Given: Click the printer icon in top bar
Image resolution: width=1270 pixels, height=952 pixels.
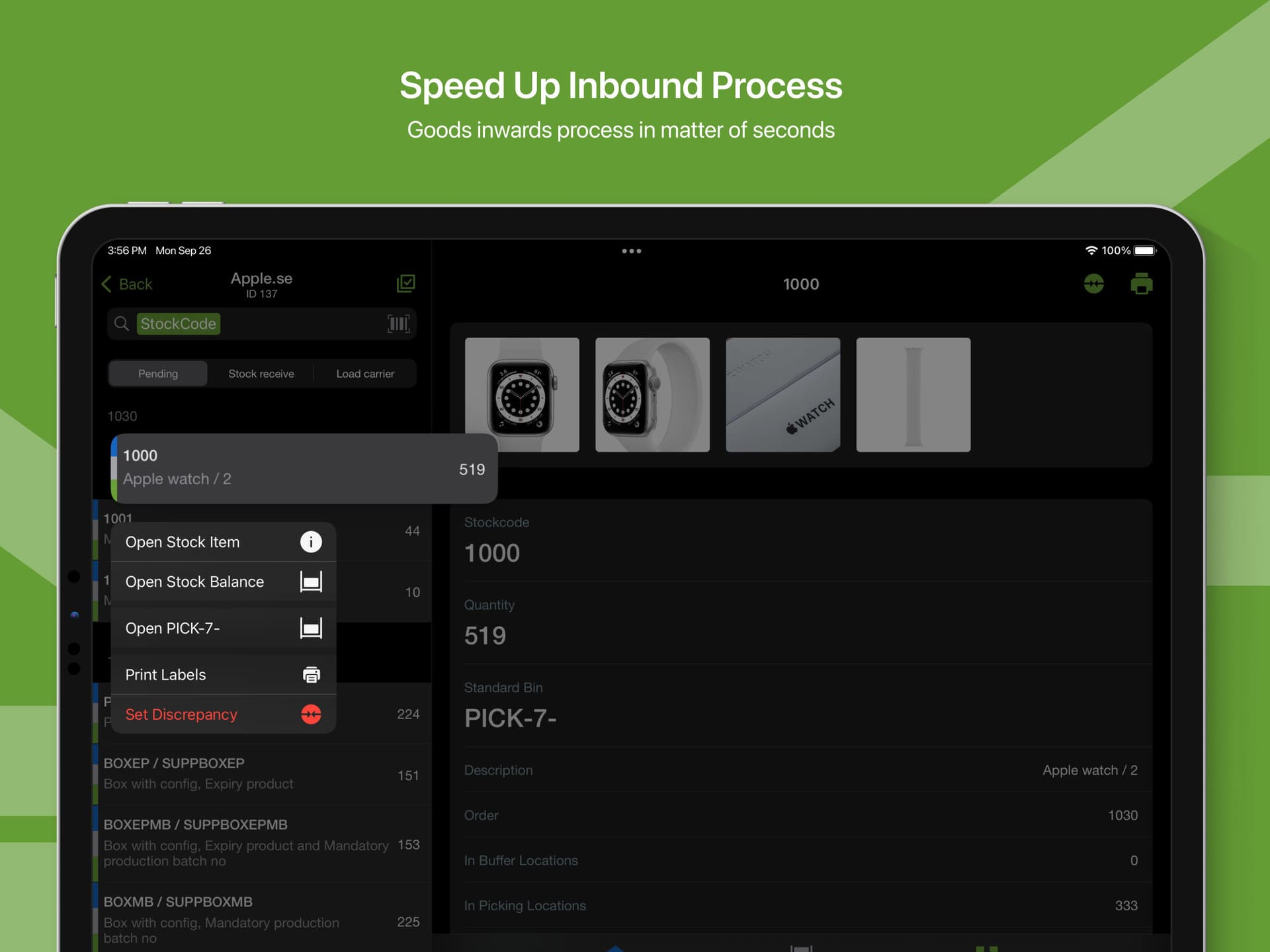Looking at the screenshot, I should tap(1141, 284).
